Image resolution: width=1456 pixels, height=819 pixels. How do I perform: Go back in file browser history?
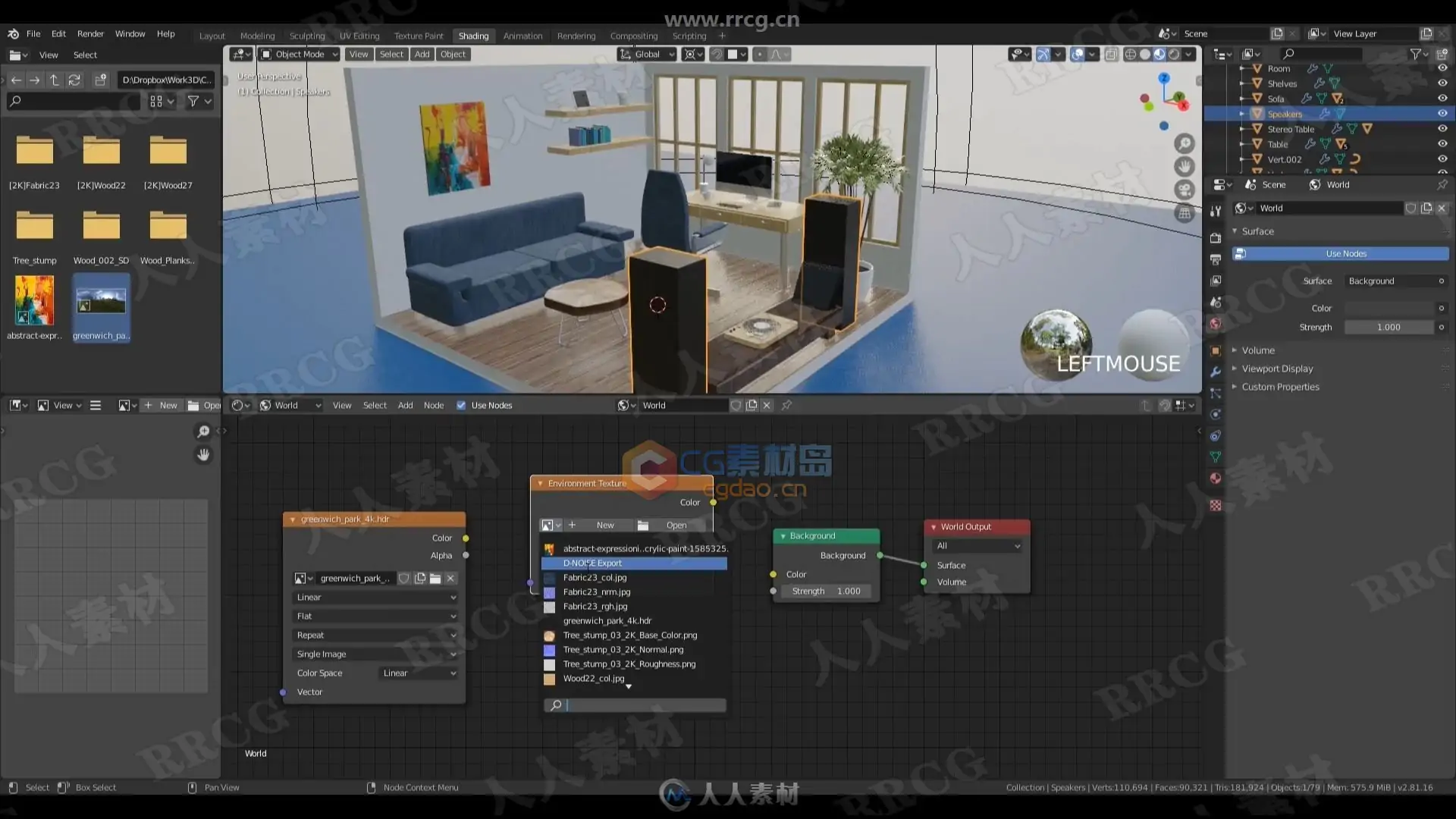coord(16,80)
